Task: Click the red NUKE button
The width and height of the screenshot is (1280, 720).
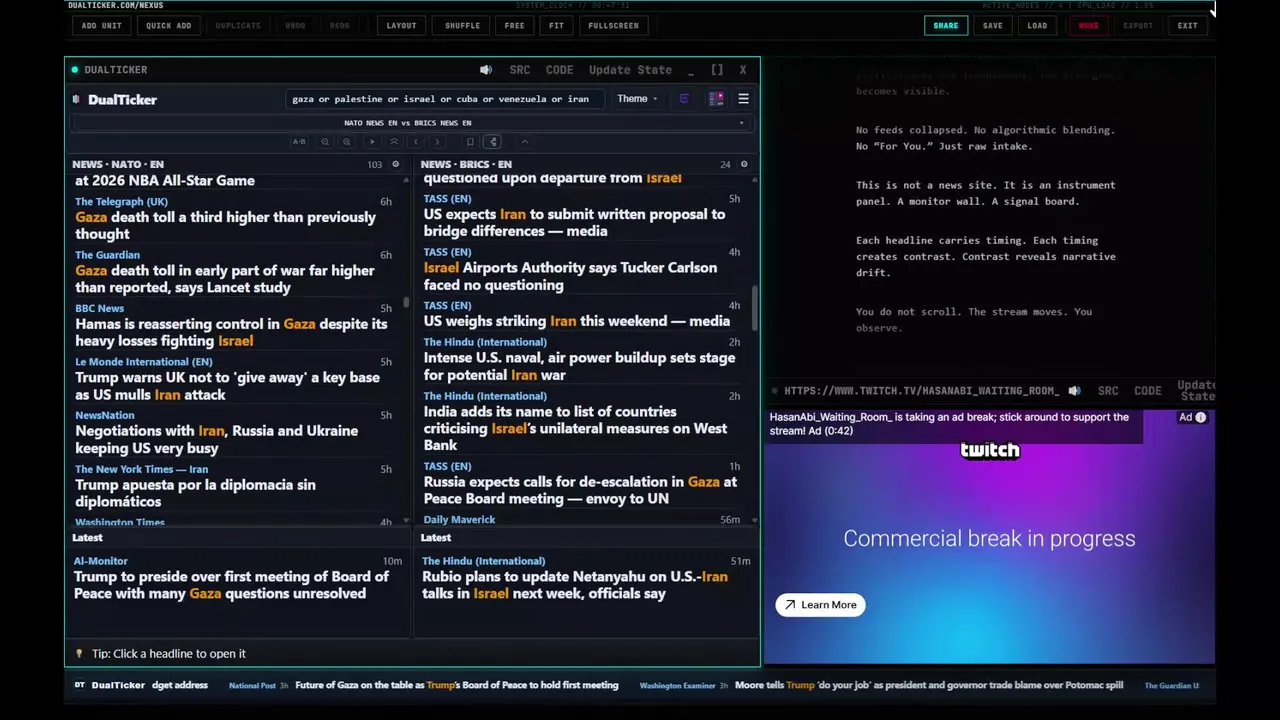Action: pos(1089,26)
